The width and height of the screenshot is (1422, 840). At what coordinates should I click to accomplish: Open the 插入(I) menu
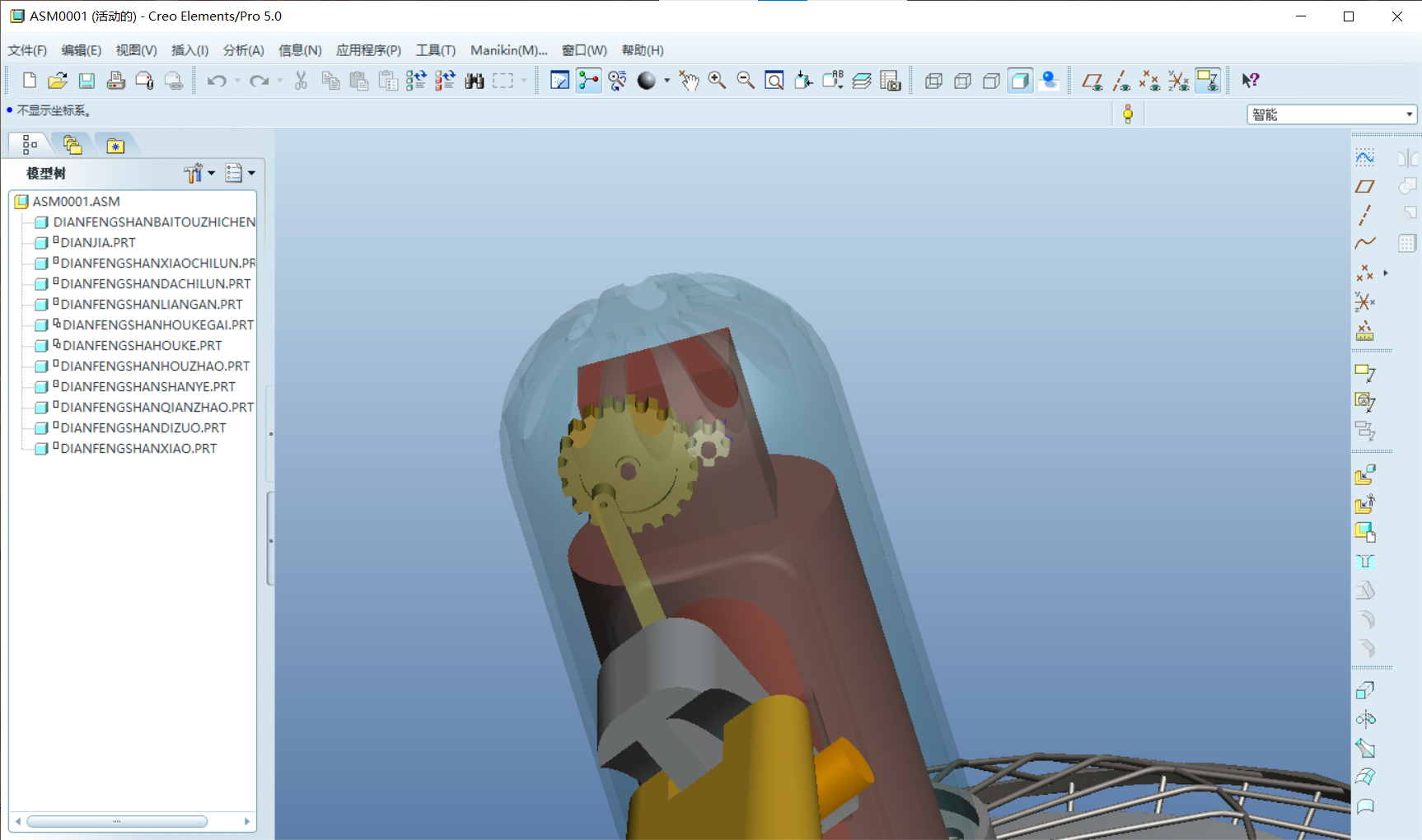point(189,50)
